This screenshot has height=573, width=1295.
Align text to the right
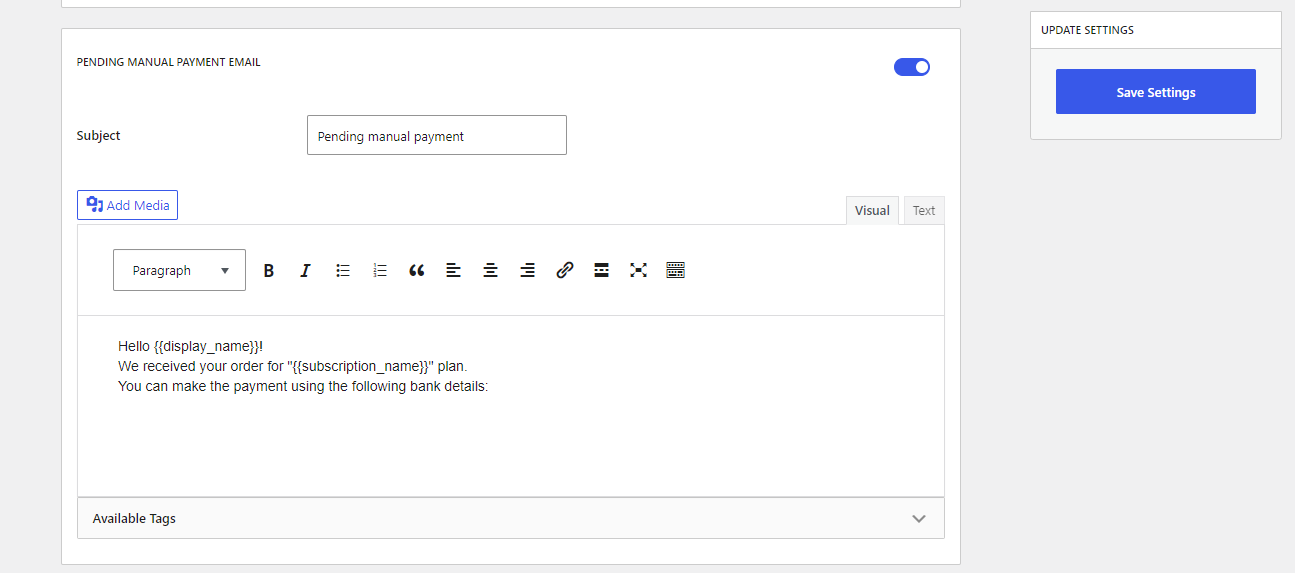[528, 270]
